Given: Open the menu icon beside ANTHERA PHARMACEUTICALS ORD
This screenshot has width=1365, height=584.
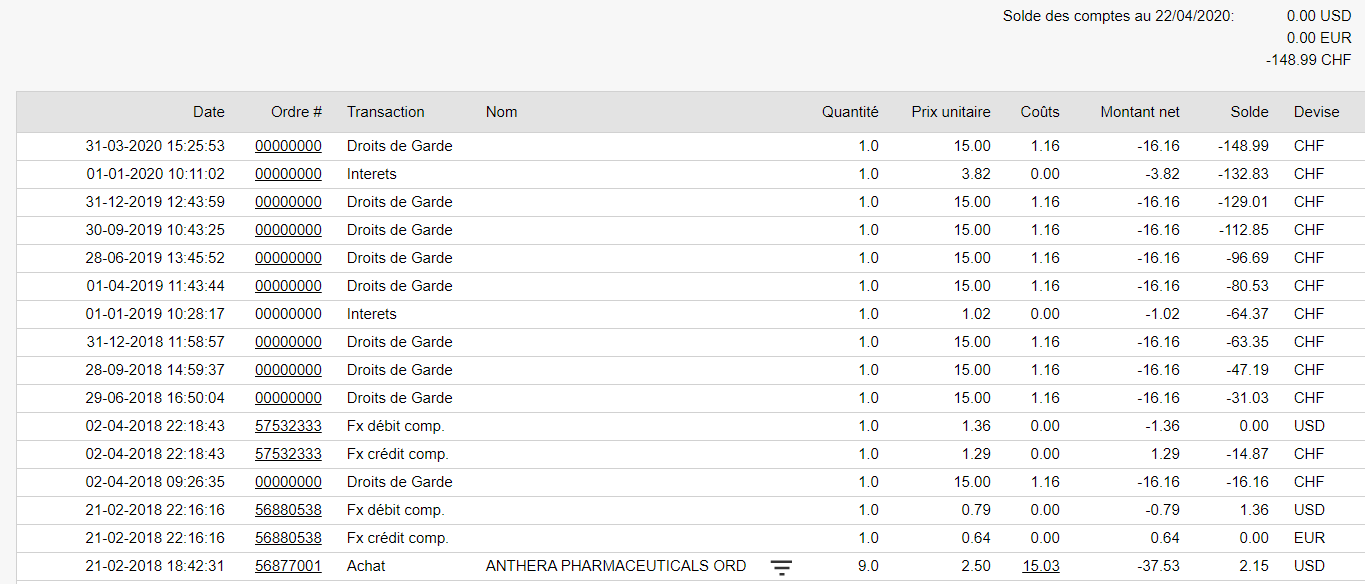Looking at the screenshot, I should pyautogui.click(x=781, y=567).
